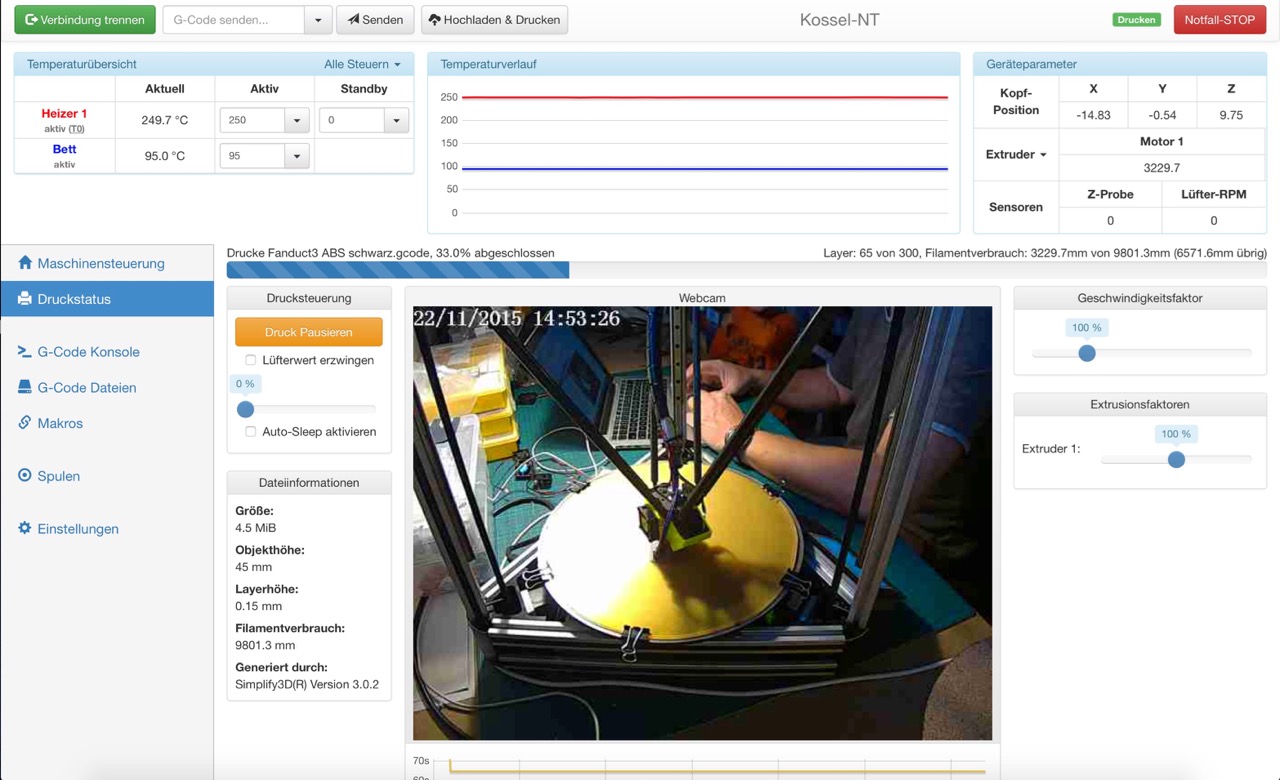Enable the Lüfterwert erzwingen checkbox

click(251, 360)
